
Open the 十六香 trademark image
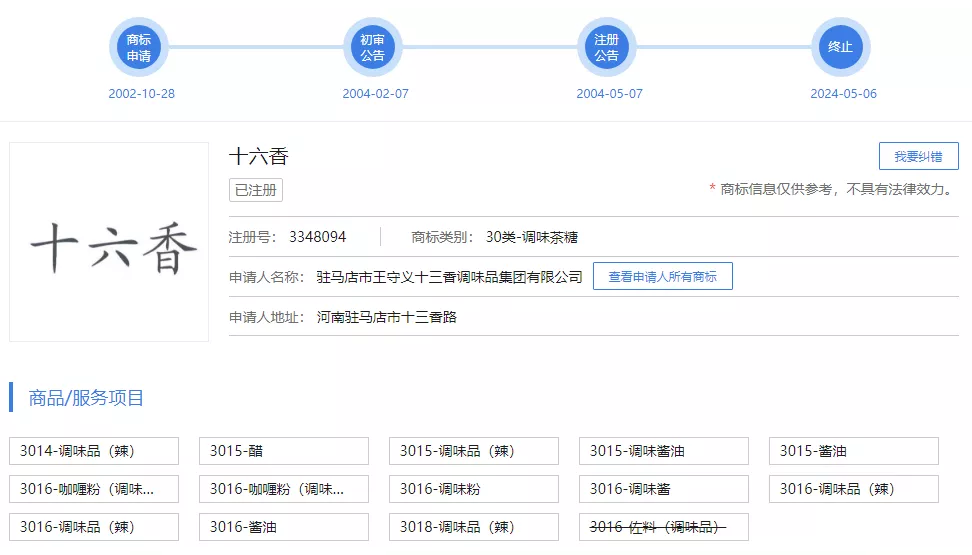coord(109,242)
